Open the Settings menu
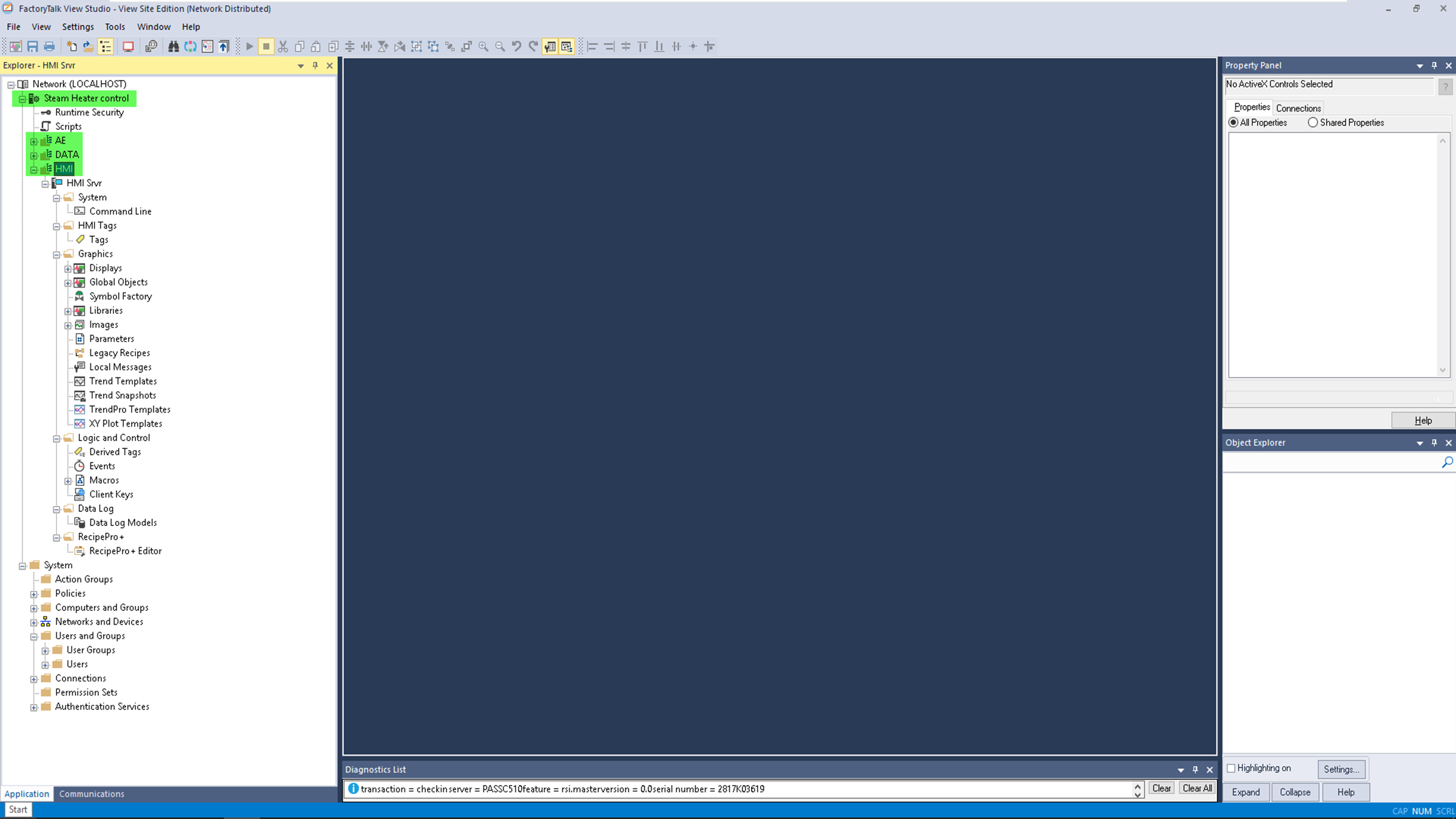1456x819 pixels. point(78,27)
